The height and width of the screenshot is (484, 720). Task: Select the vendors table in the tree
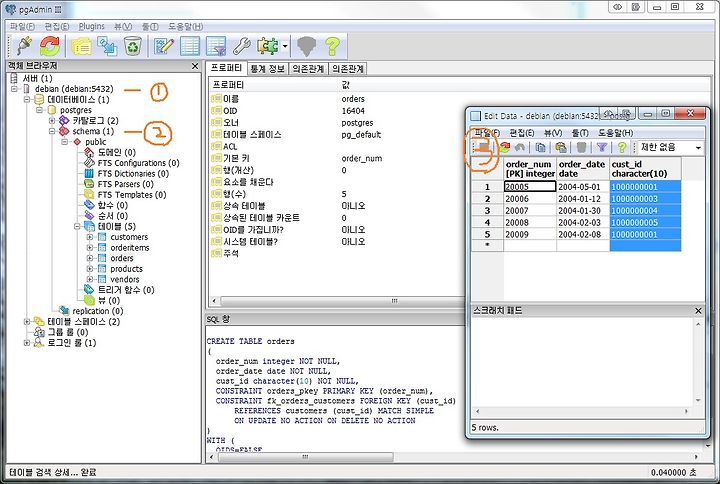click(x=124, y=279)
